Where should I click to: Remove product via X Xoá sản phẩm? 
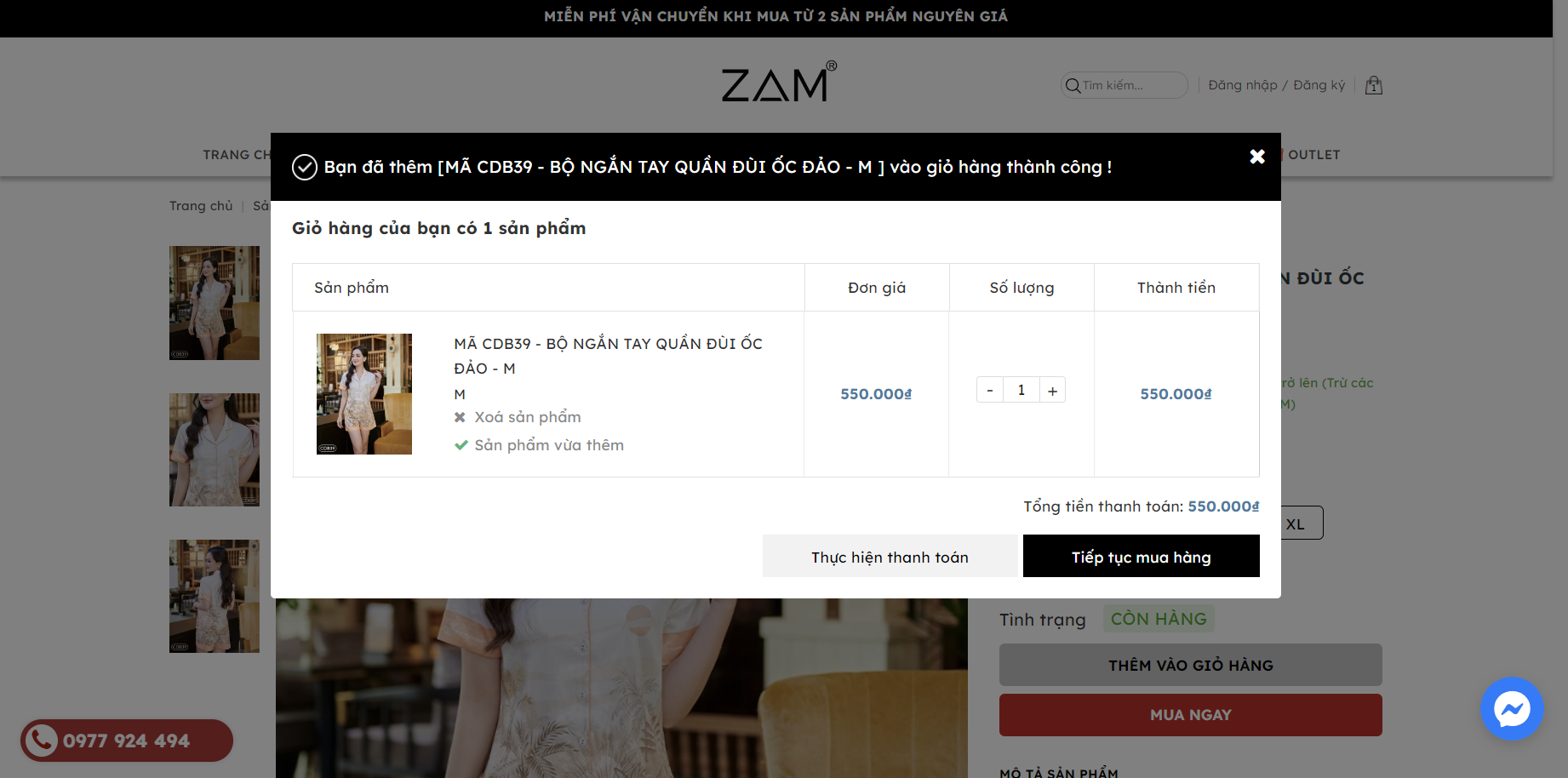(518, 417)
